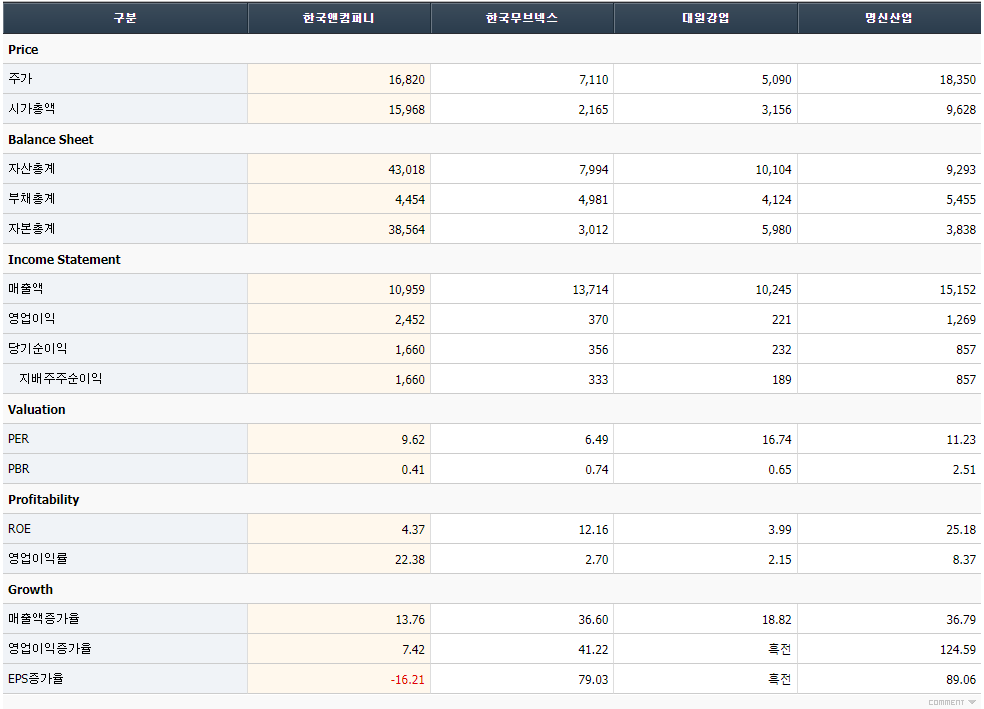Click the 구분 column header
This screenshot has width=984, height=709.
point(125,18)
